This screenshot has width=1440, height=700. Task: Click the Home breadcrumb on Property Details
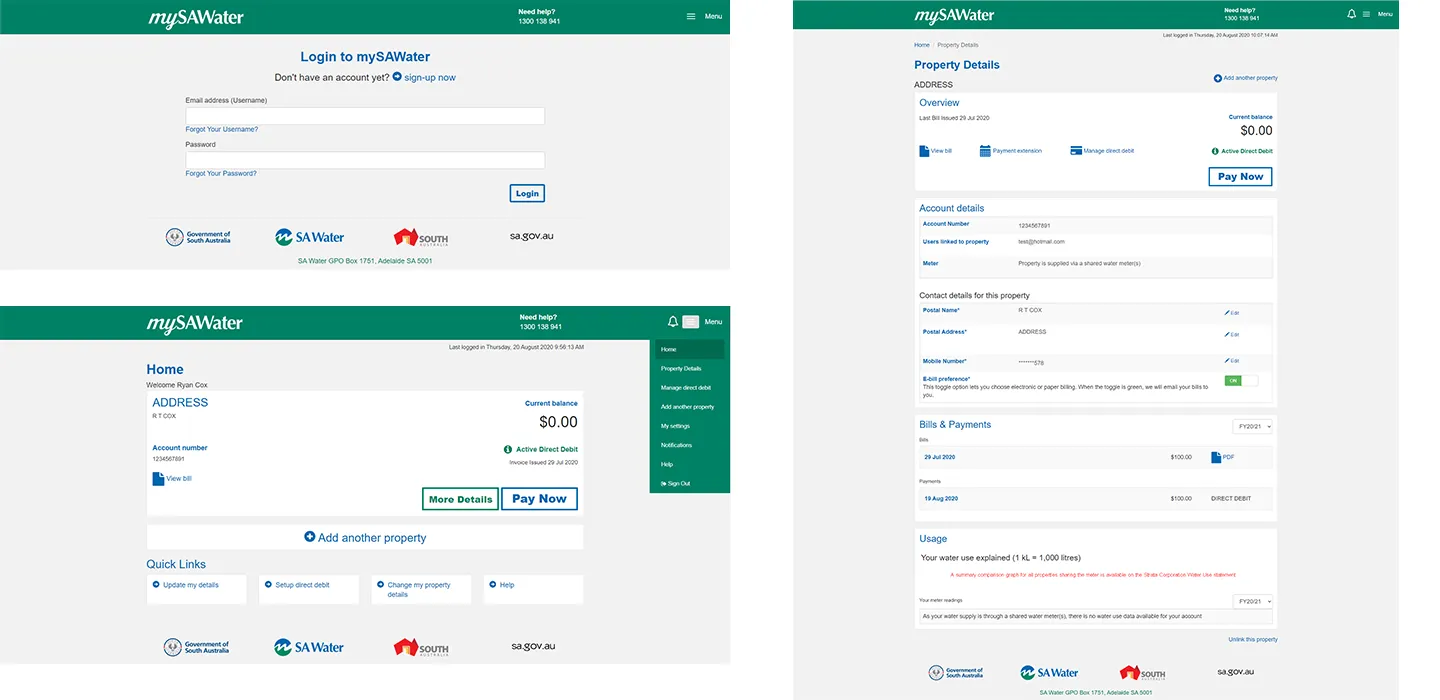click(922, 45)
